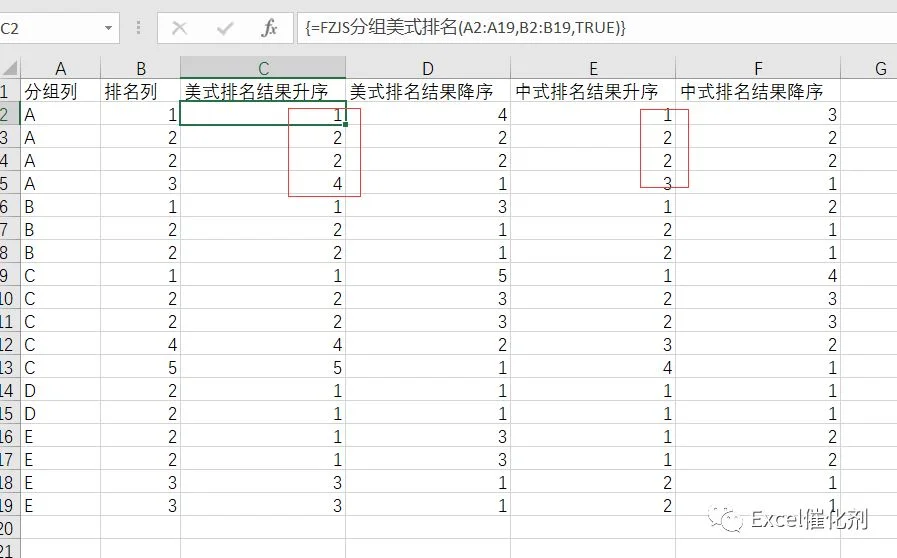
Task: Click cell A16 containing E
Action: [61, 437]
